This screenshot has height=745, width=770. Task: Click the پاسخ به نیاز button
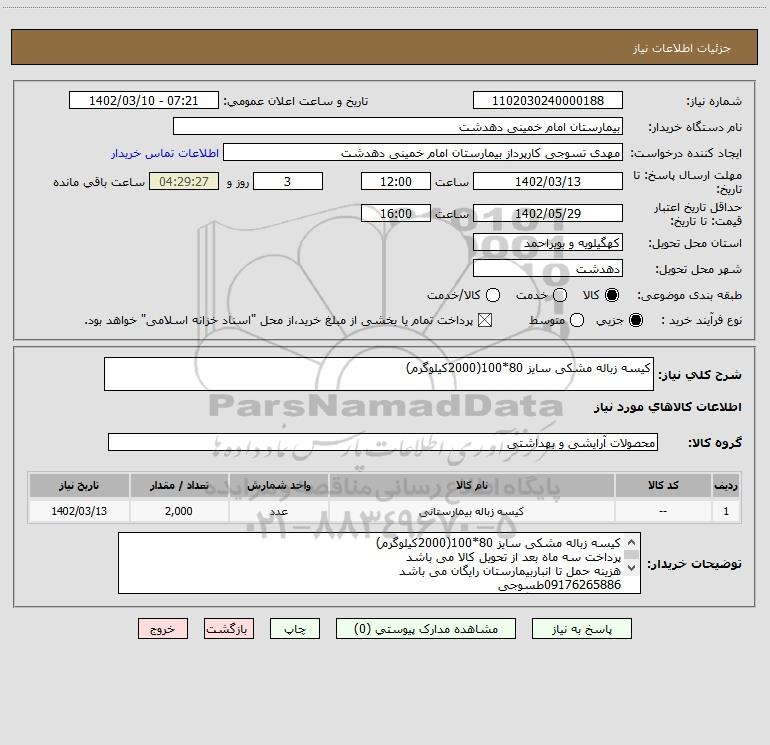581,629
